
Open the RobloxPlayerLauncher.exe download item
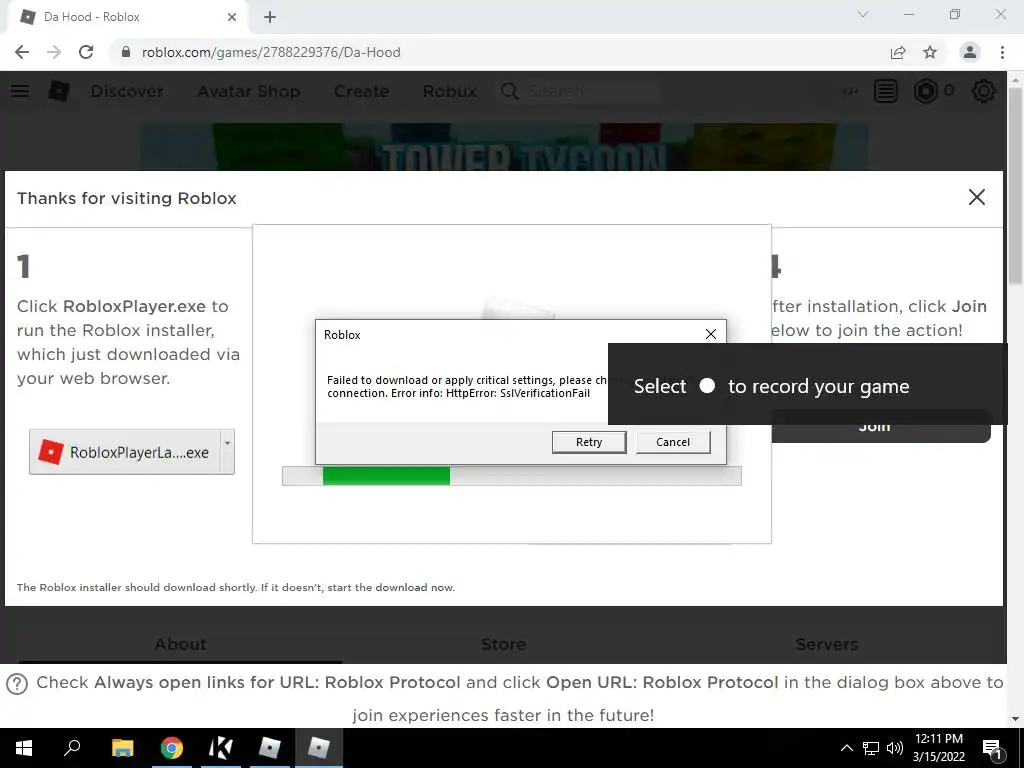click(125, 452)
